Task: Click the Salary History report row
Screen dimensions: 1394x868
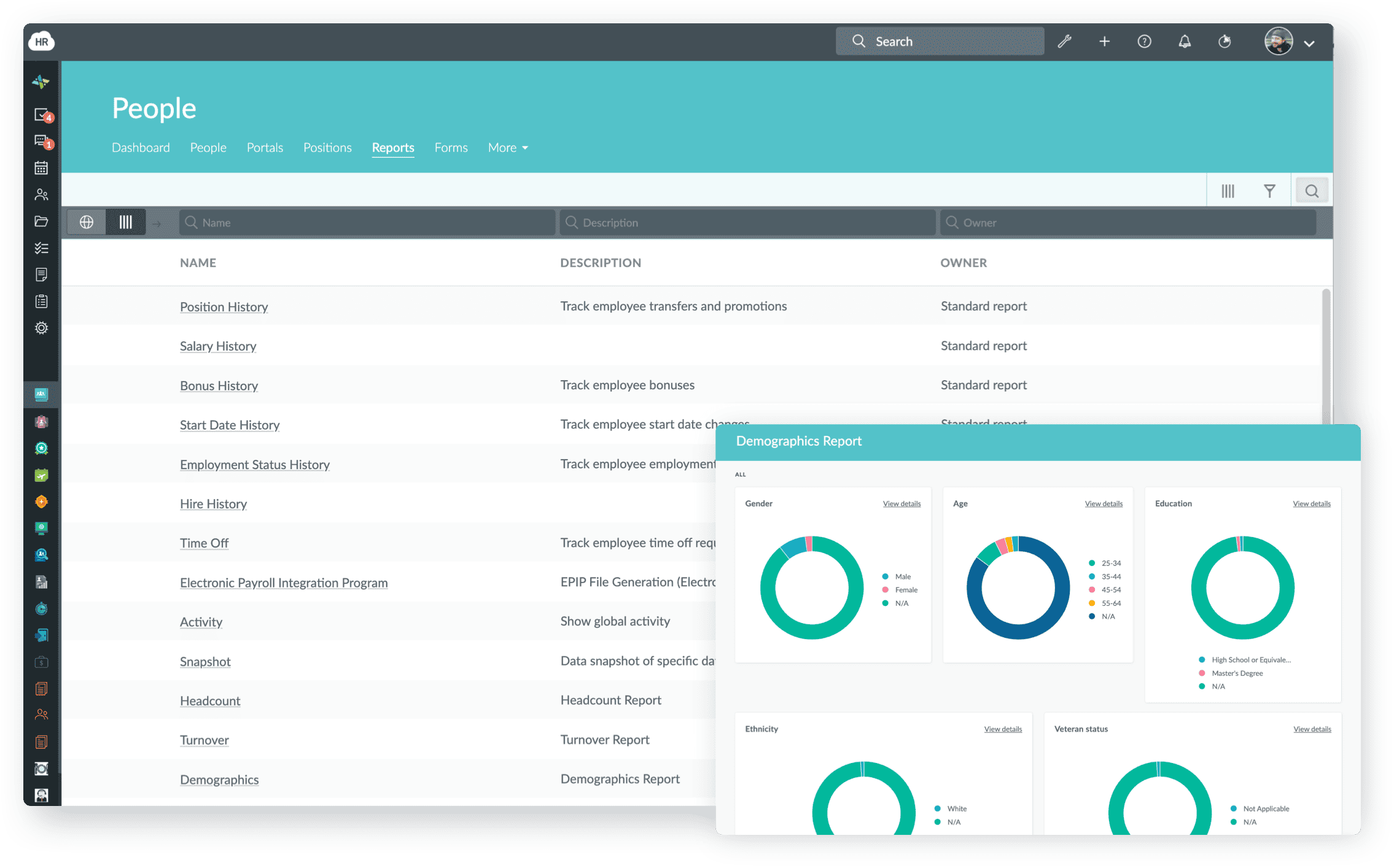Action: (x=217, y=345)
